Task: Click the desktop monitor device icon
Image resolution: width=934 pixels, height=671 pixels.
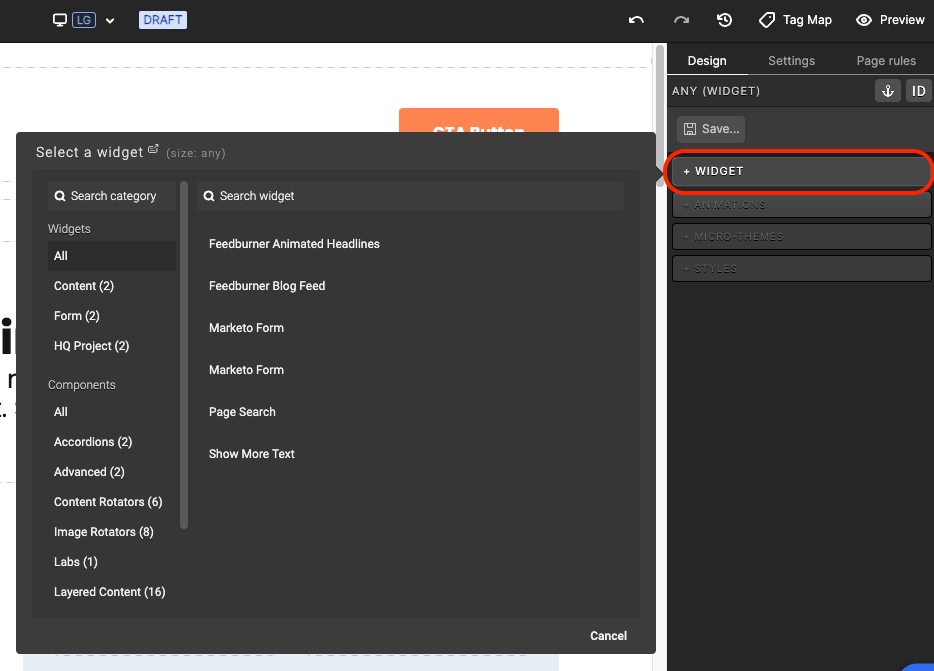Action: (x=60, y=20)
